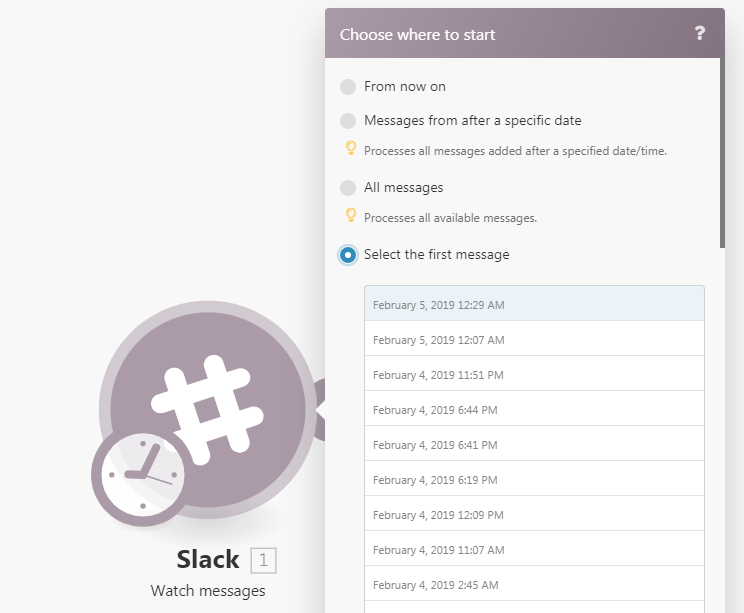This screenshot has height=613, width=744.
Task: Select the February 4, 2019 2:45 AM entry
Action: 534,584
